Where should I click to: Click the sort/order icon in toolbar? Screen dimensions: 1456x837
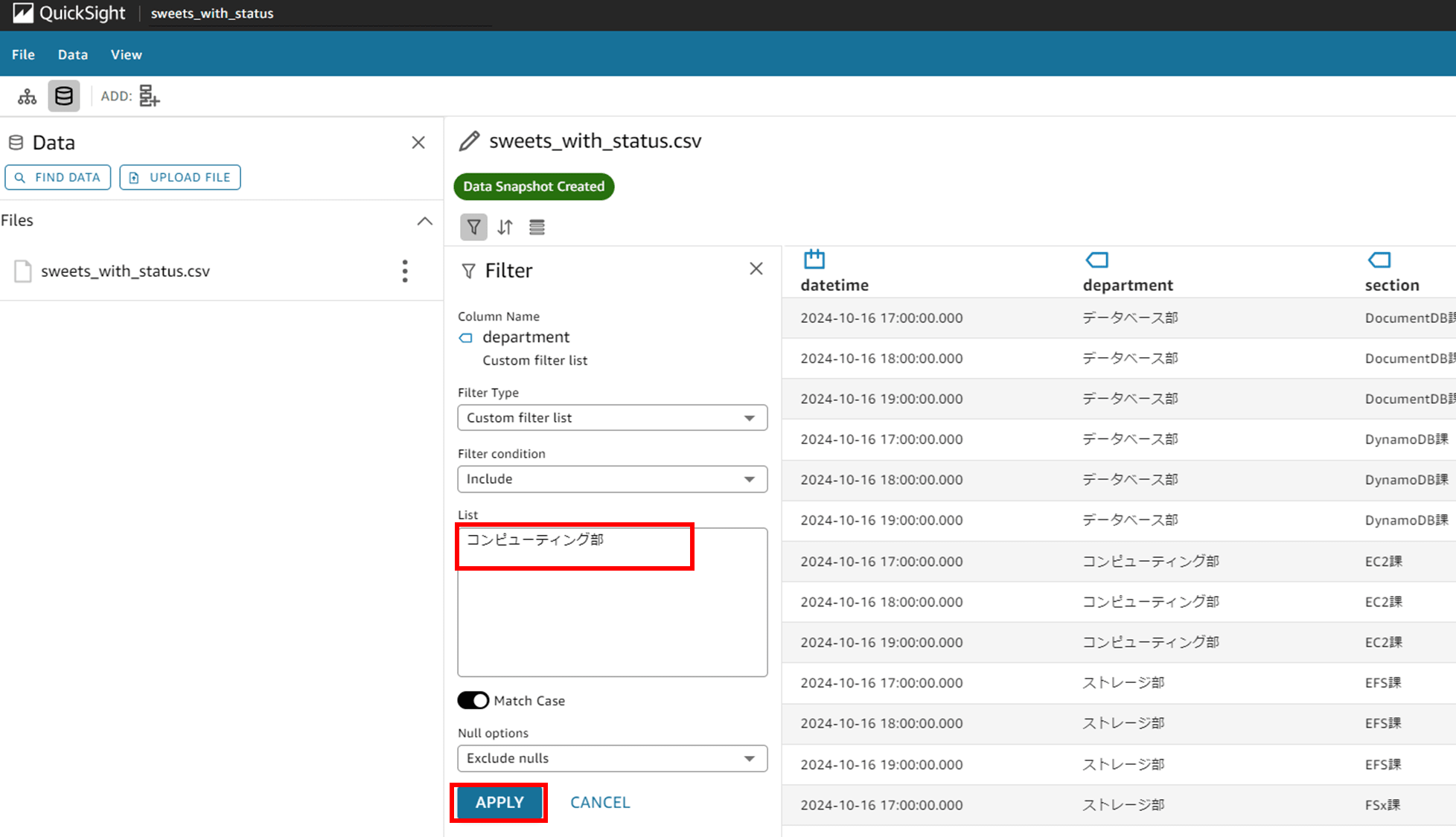[x=505, y=227]
